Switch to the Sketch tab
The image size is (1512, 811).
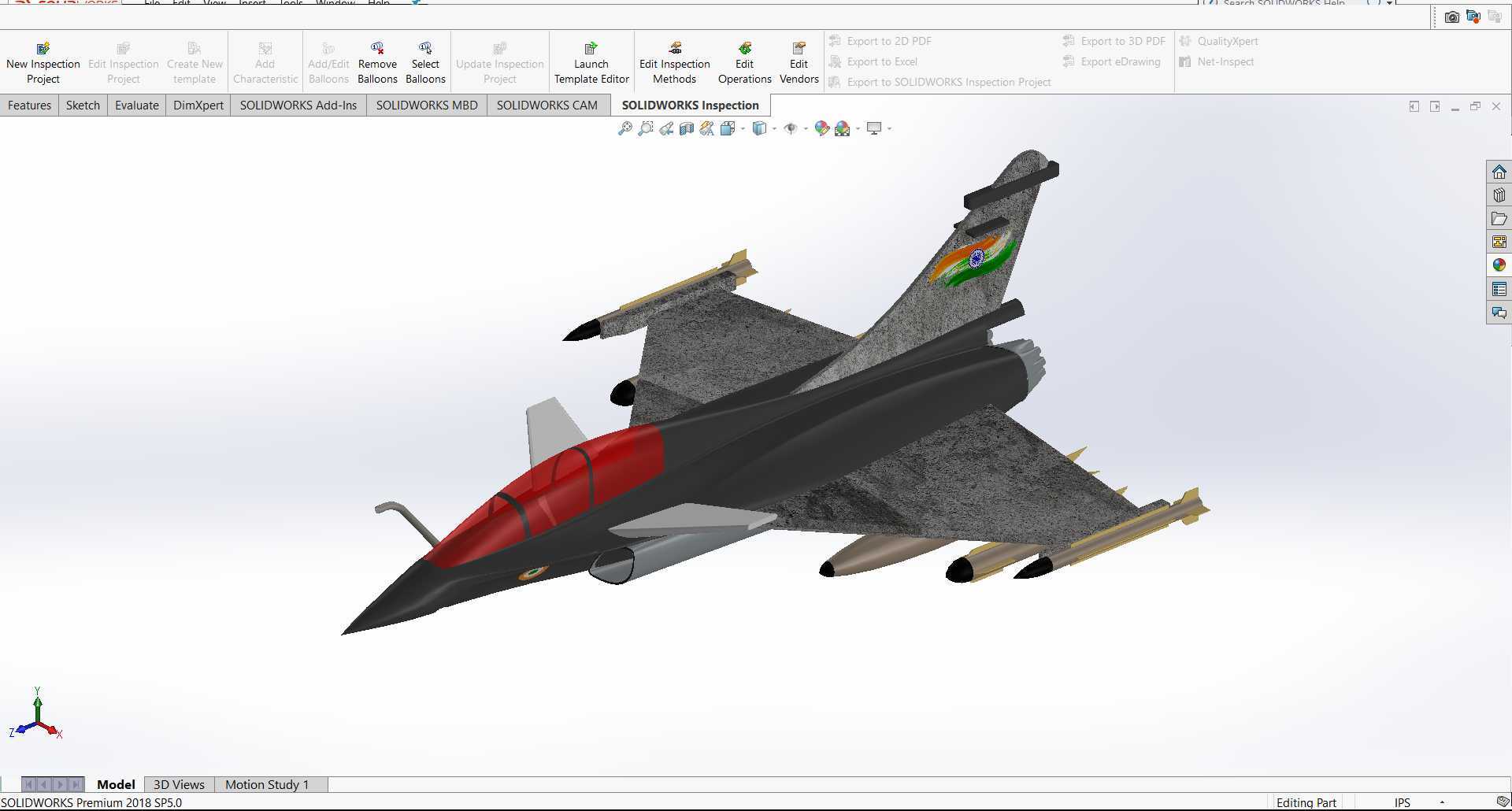(83, 106)
